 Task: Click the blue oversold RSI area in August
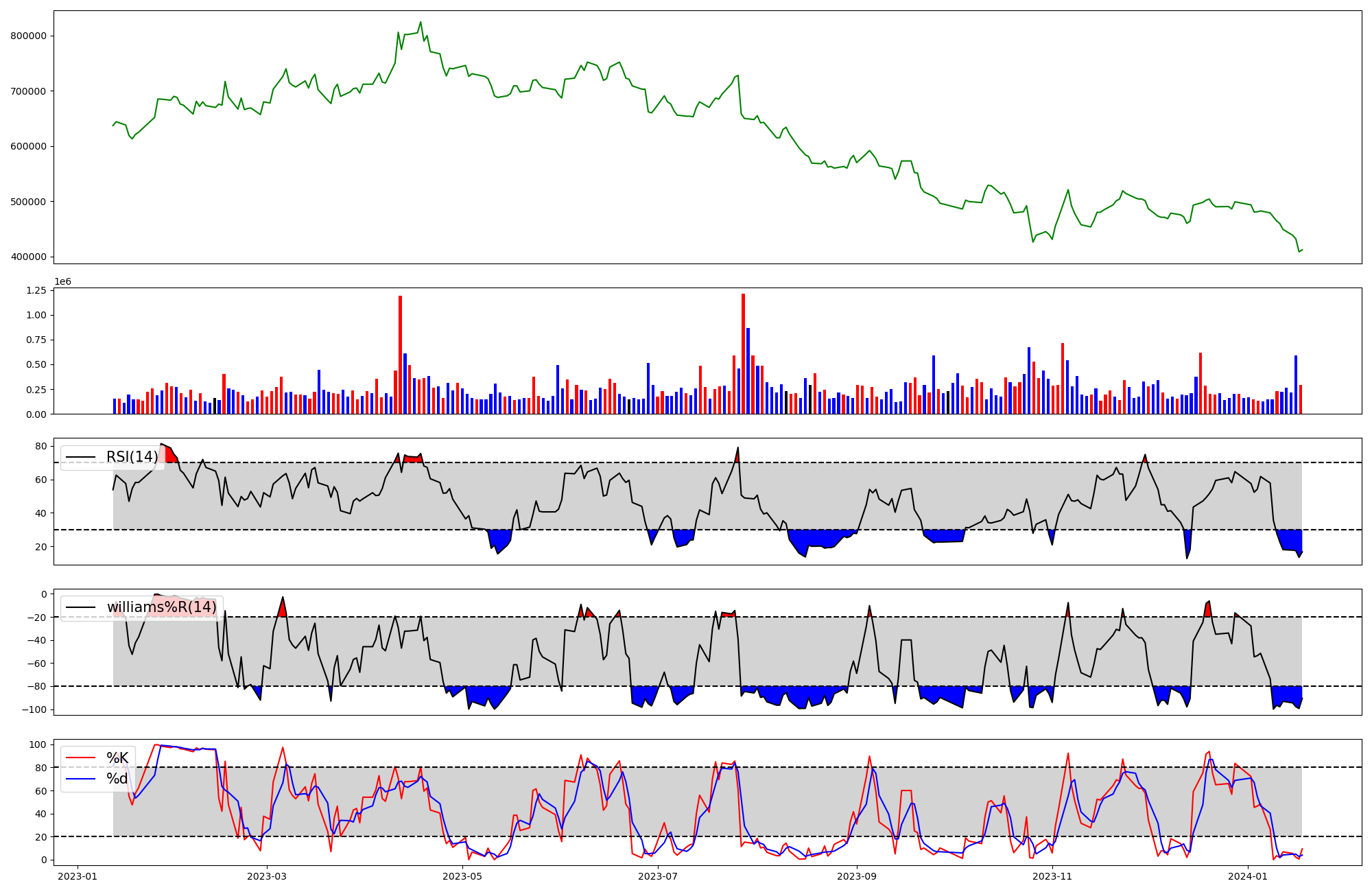(816, 538)
